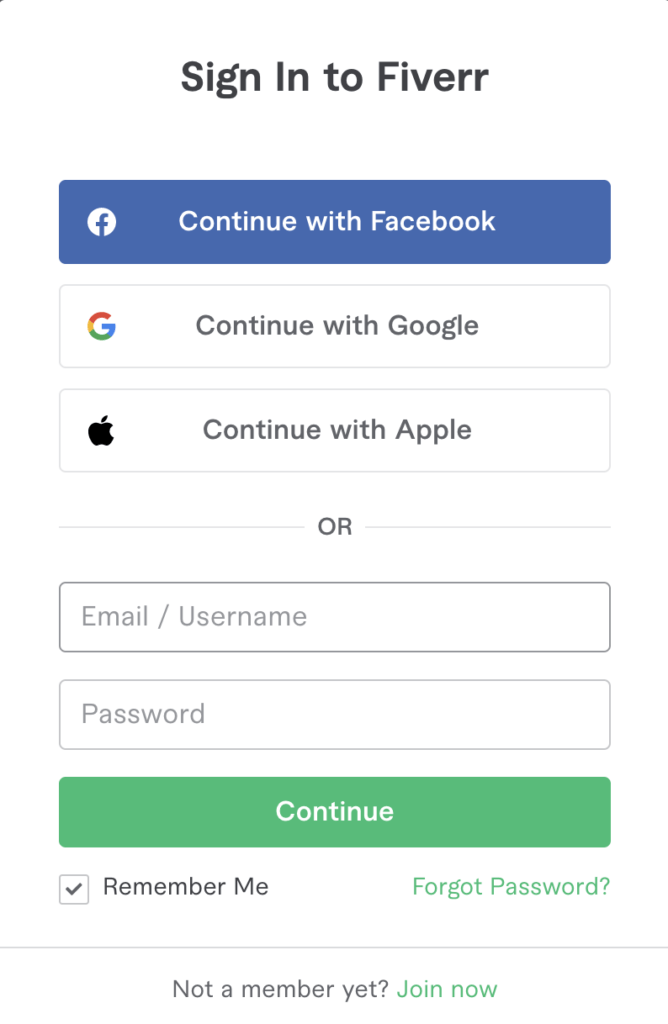
Task: Submit with the green Continue button
Action: [x=334, y=812]
